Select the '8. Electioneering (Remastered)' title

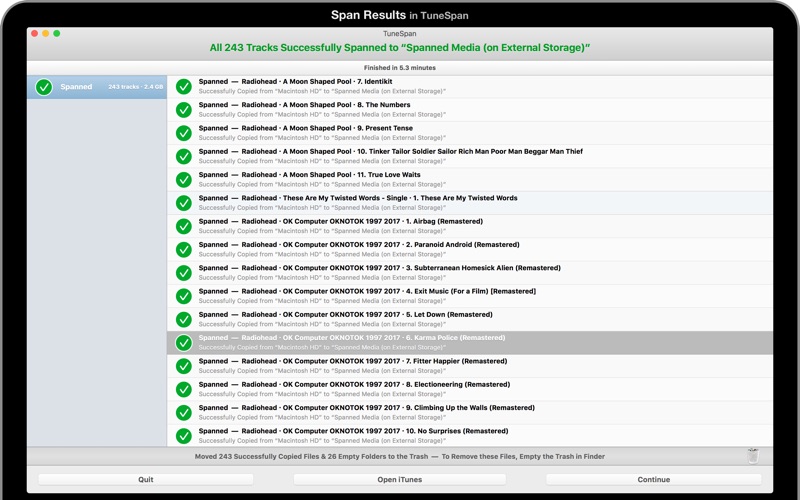[x=458, y=385]
